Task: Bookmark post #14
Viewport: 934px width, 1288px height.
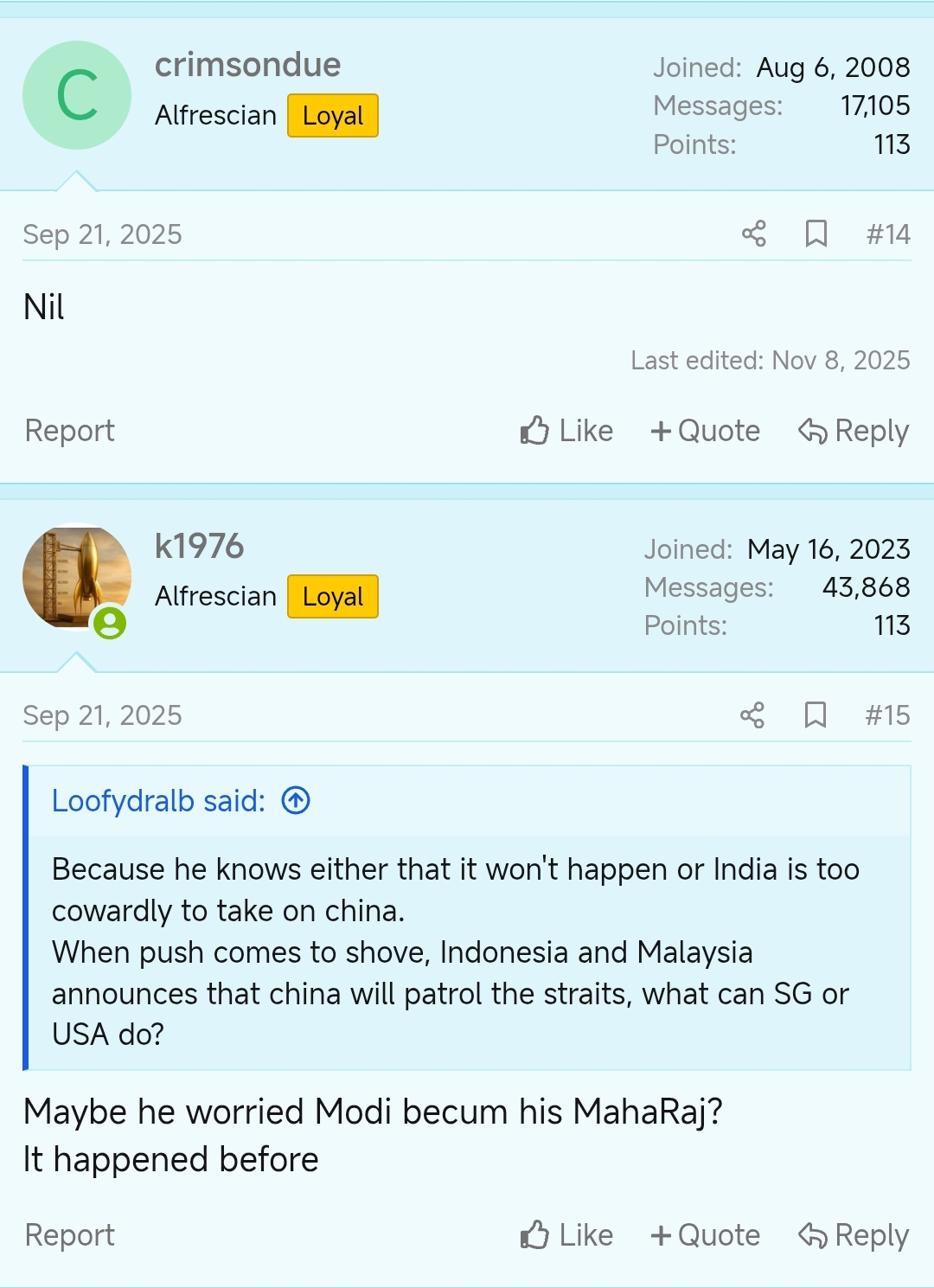Action: tap(816, 234)
